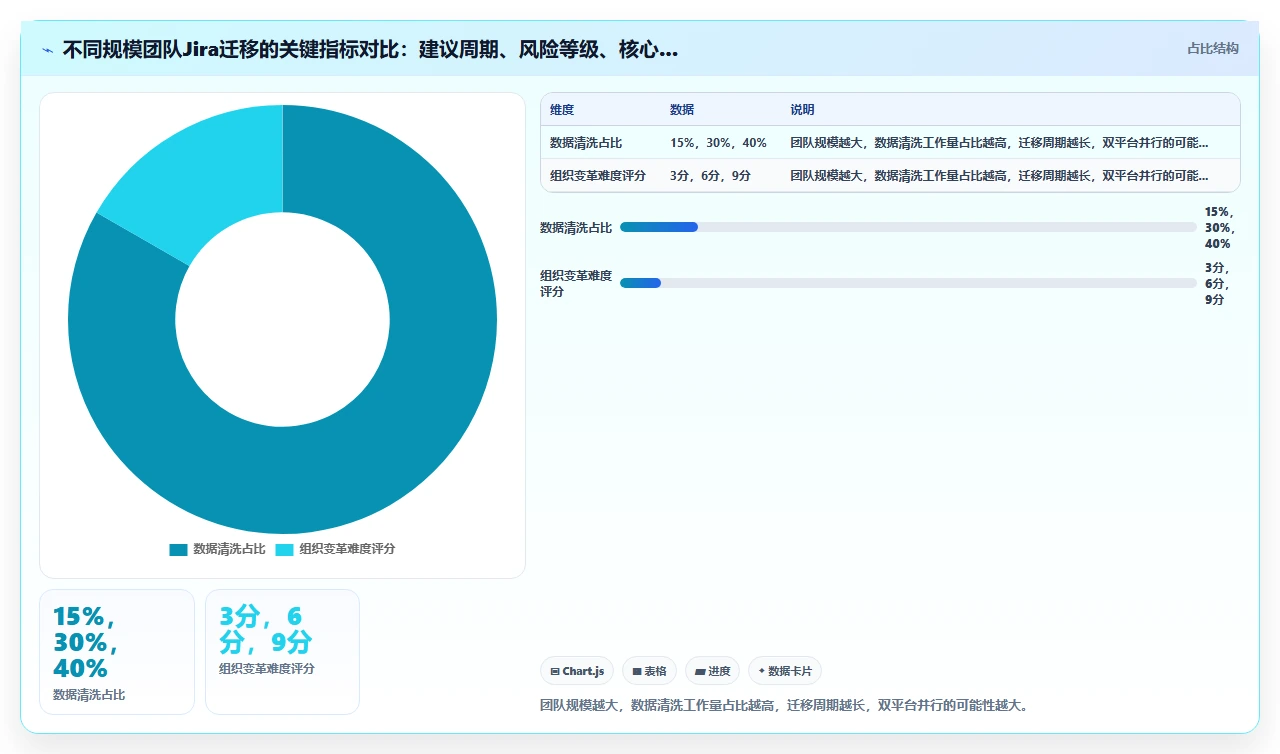
Task: Click the light cyan legend color swatch
Action: [x=284, y=550]
